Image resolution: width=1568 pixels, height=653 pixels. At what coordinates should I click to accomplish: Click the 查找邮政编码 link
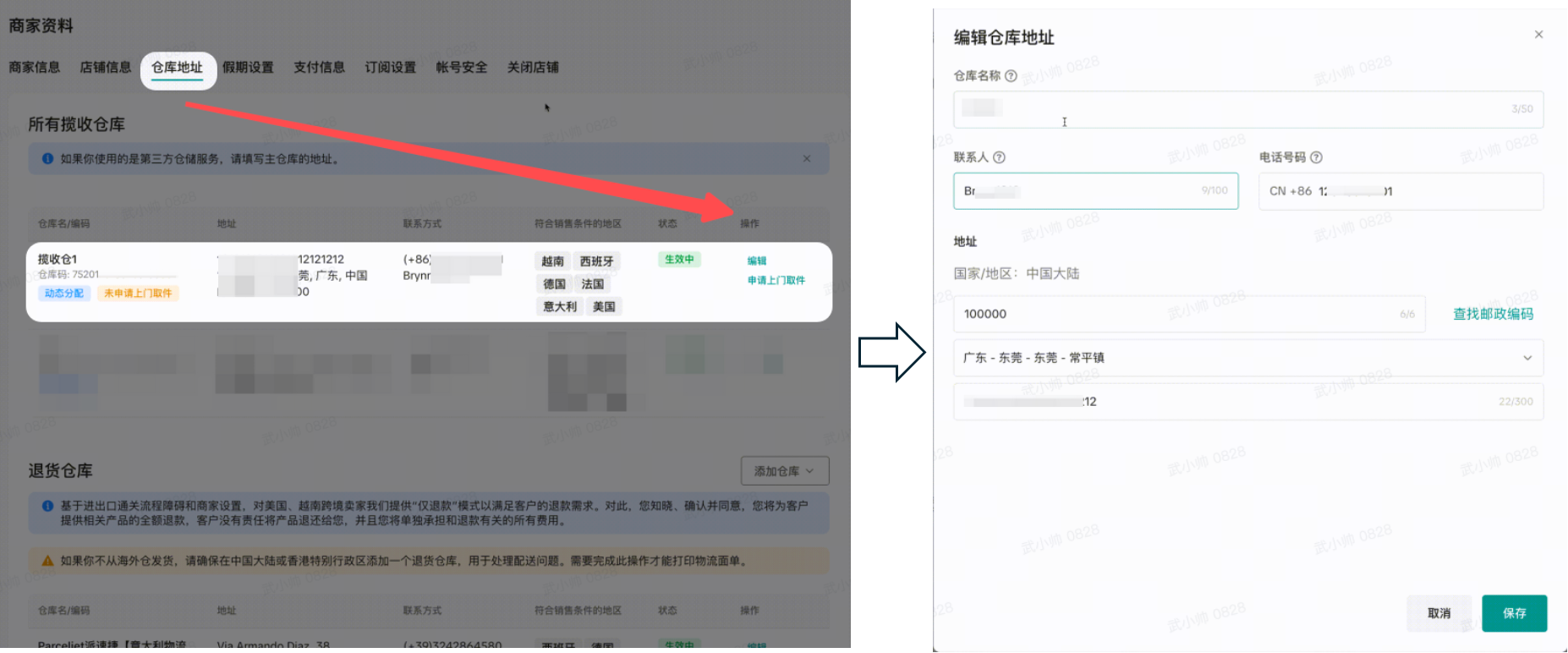(x=1493, y=314)
